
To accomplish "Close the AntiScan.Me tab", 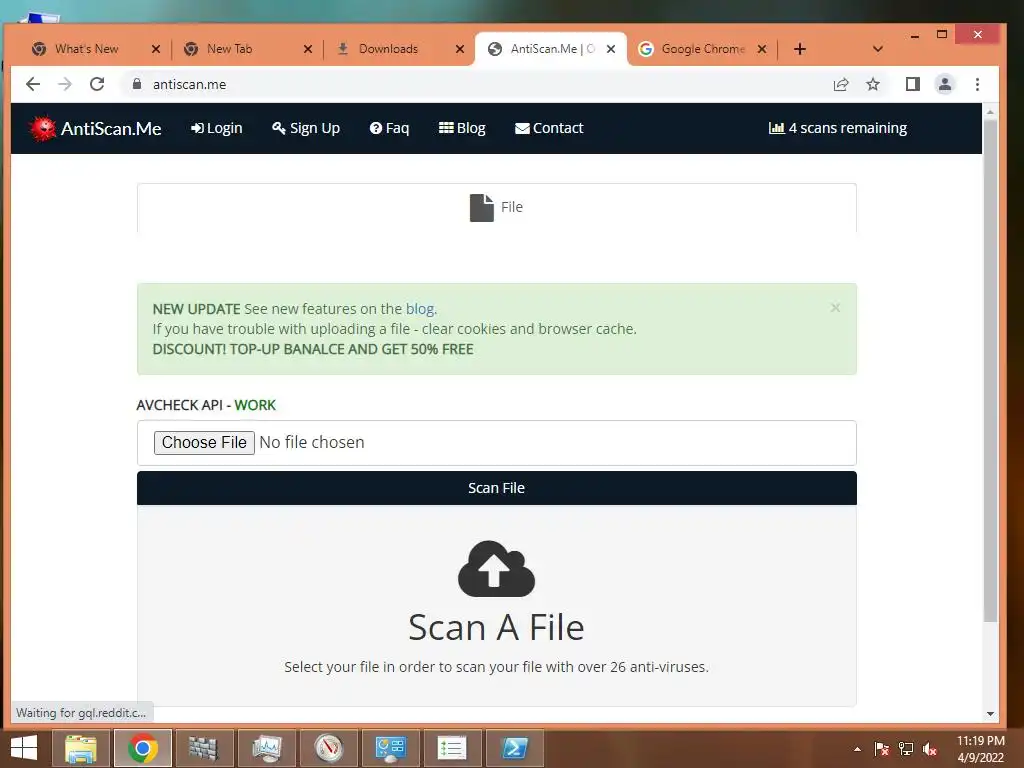I will [x=611, y=49].
